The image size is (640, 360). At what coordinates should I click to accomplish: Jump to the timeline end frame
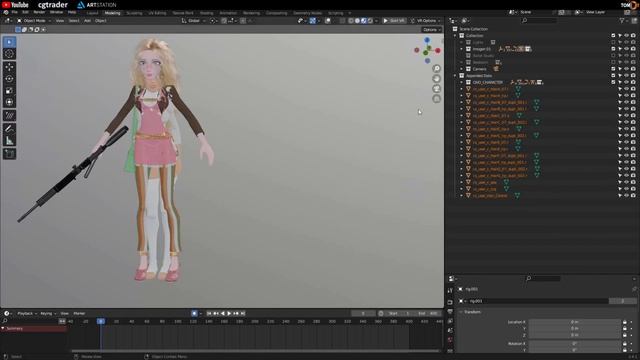[x=243, y=313]
